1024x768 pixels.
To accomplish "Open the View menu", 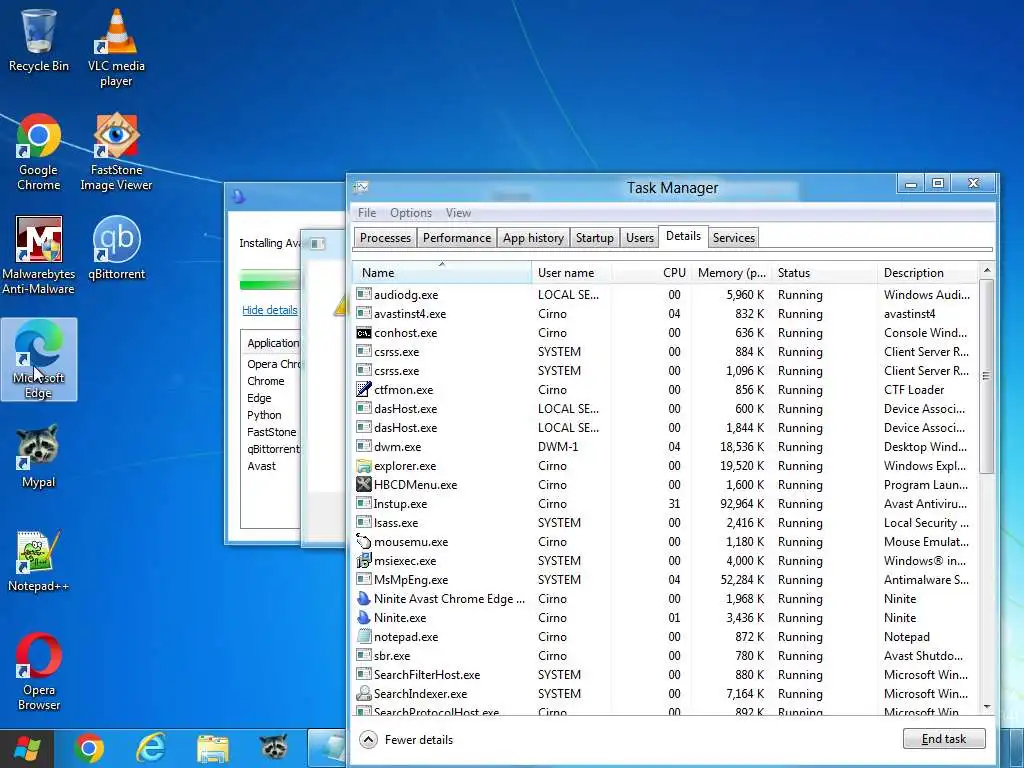I will pos(458,213).
